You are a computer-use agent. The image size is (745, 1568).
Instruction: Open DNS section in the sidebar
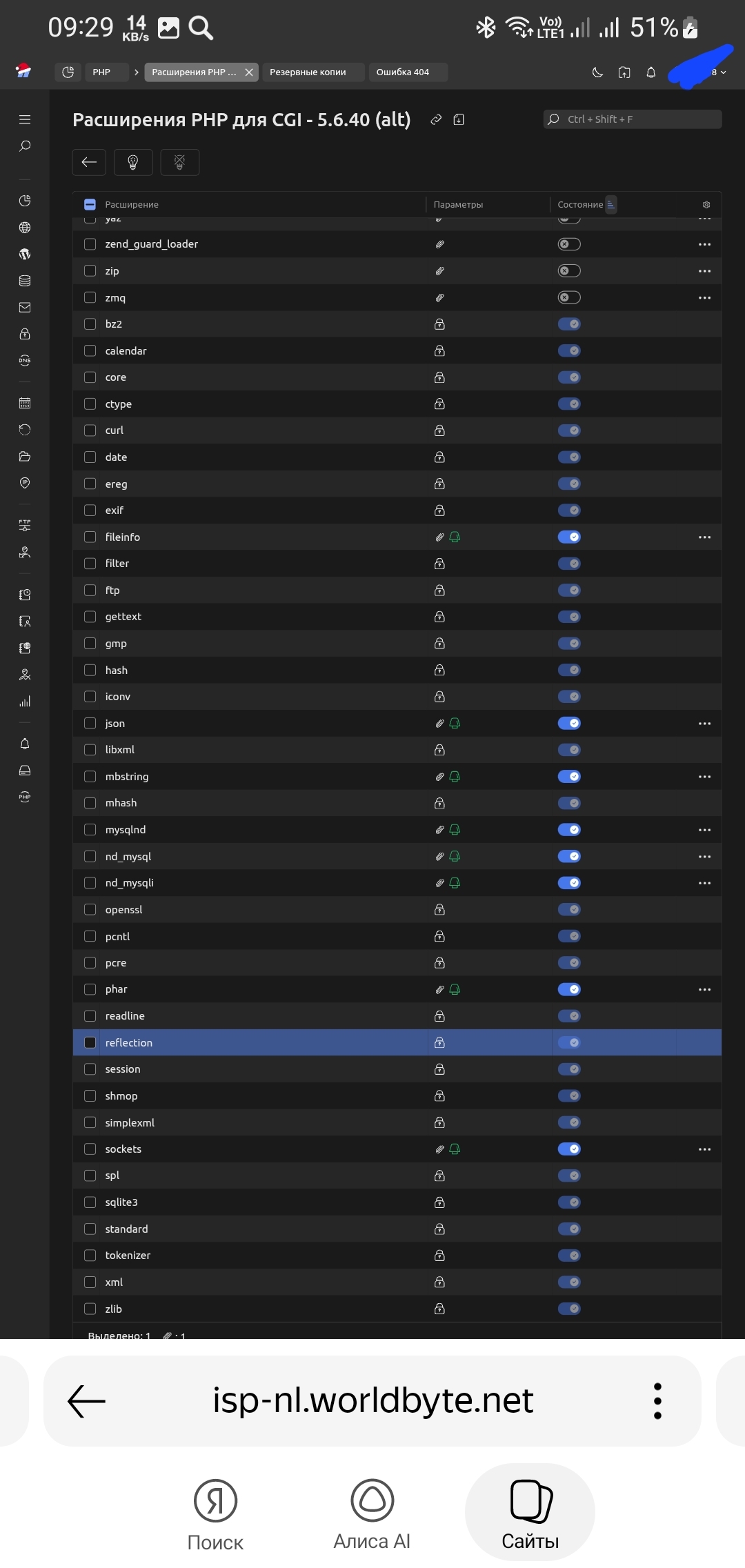click(25, 360)
